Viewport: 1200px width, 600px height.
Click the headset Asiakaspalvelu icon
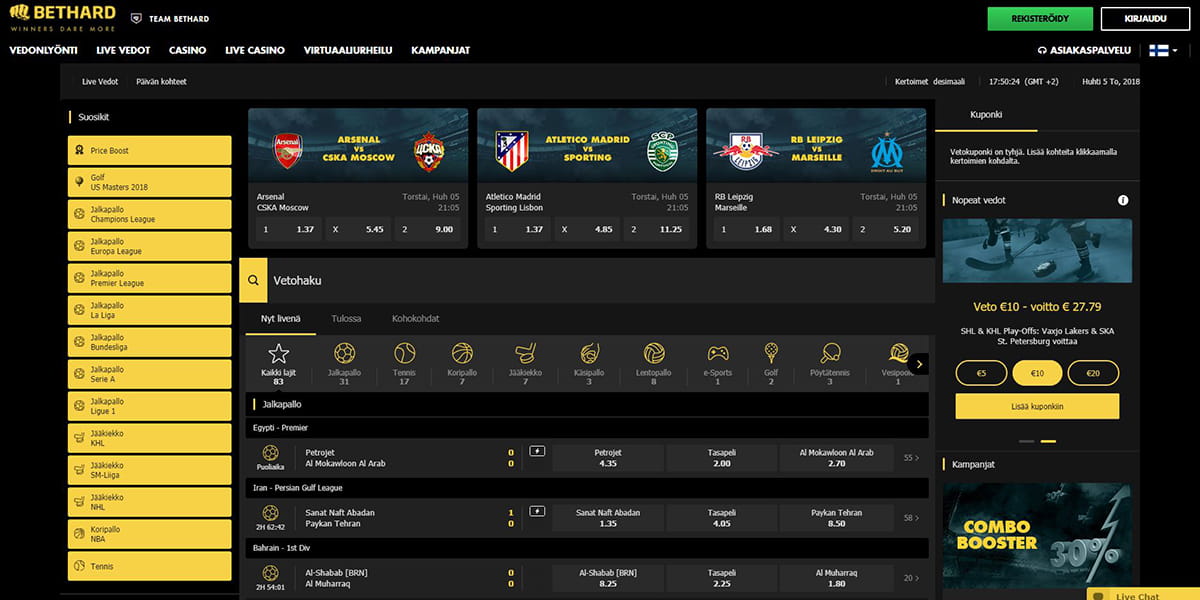(1043, 50)
